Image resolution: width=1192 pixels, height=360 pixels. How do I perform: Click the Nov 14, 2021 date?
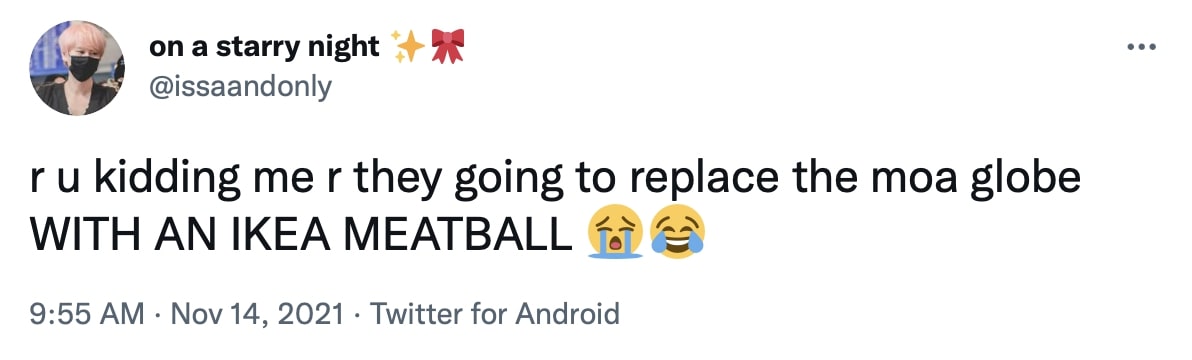[257, 313]
